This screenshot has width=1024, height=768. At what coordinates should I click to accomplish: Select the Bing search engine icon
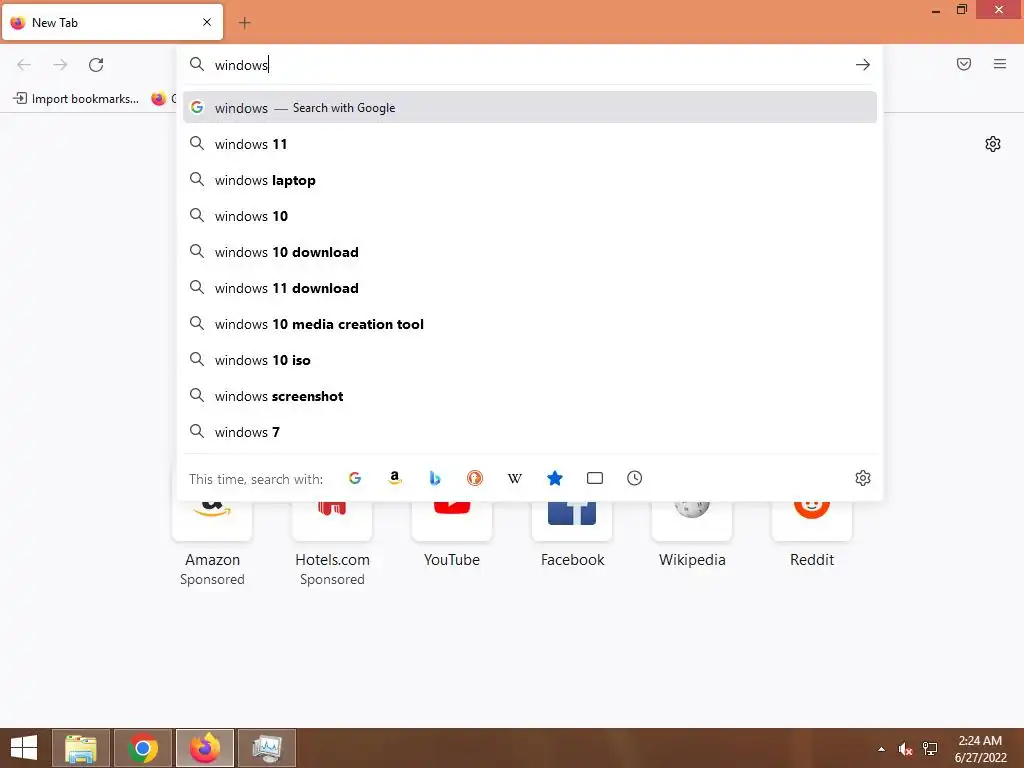coord(435,478)
